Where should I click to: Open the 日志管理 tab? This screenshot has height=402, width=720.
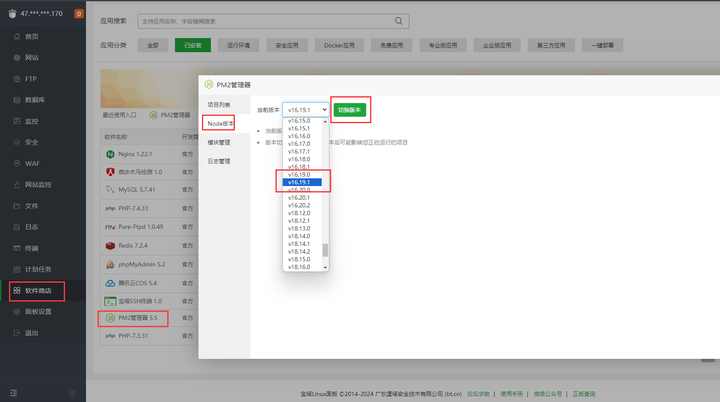(x=219, y=160)
